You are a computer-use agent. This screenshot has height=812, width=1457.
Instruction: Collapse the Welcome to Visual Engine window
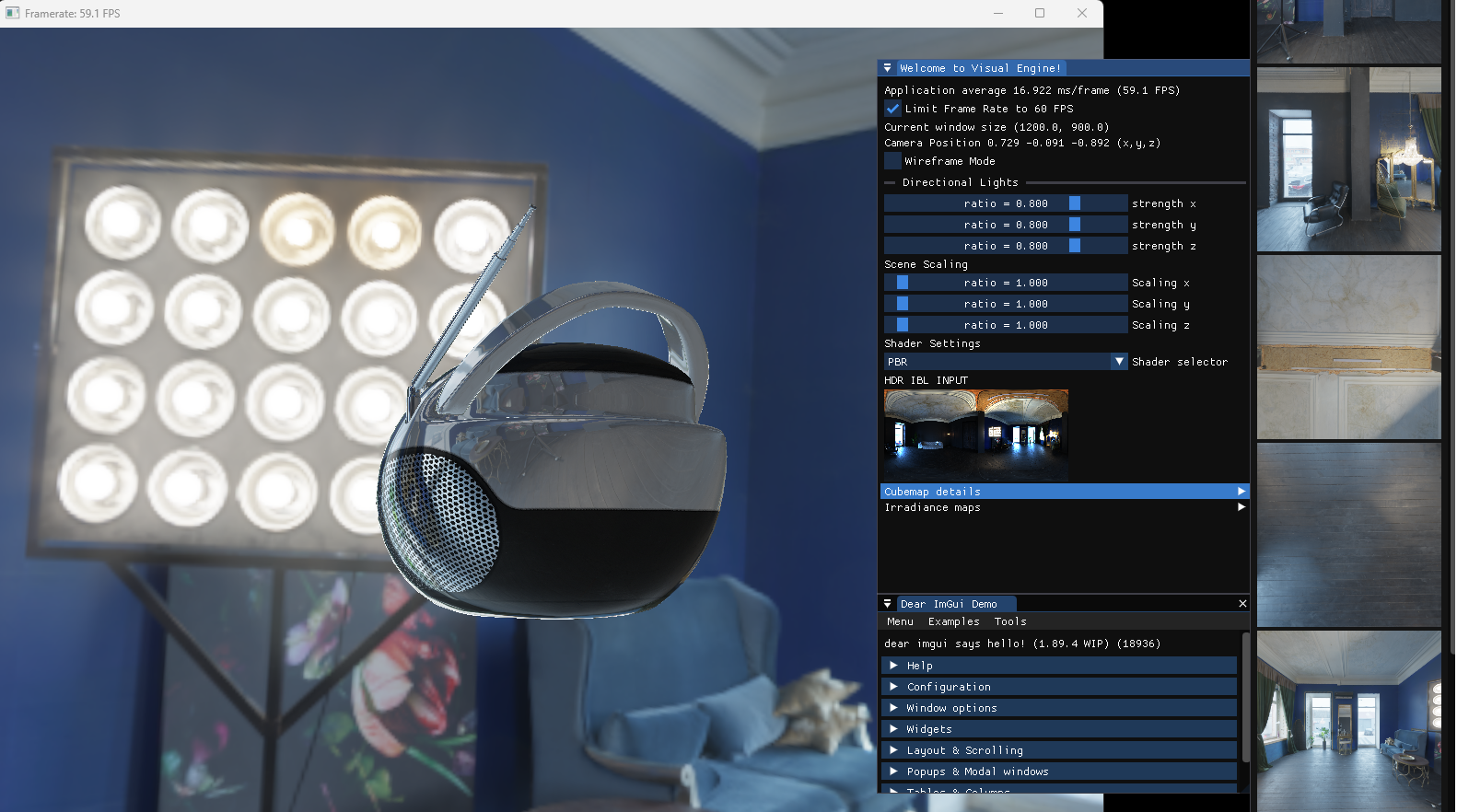[888, 68]
